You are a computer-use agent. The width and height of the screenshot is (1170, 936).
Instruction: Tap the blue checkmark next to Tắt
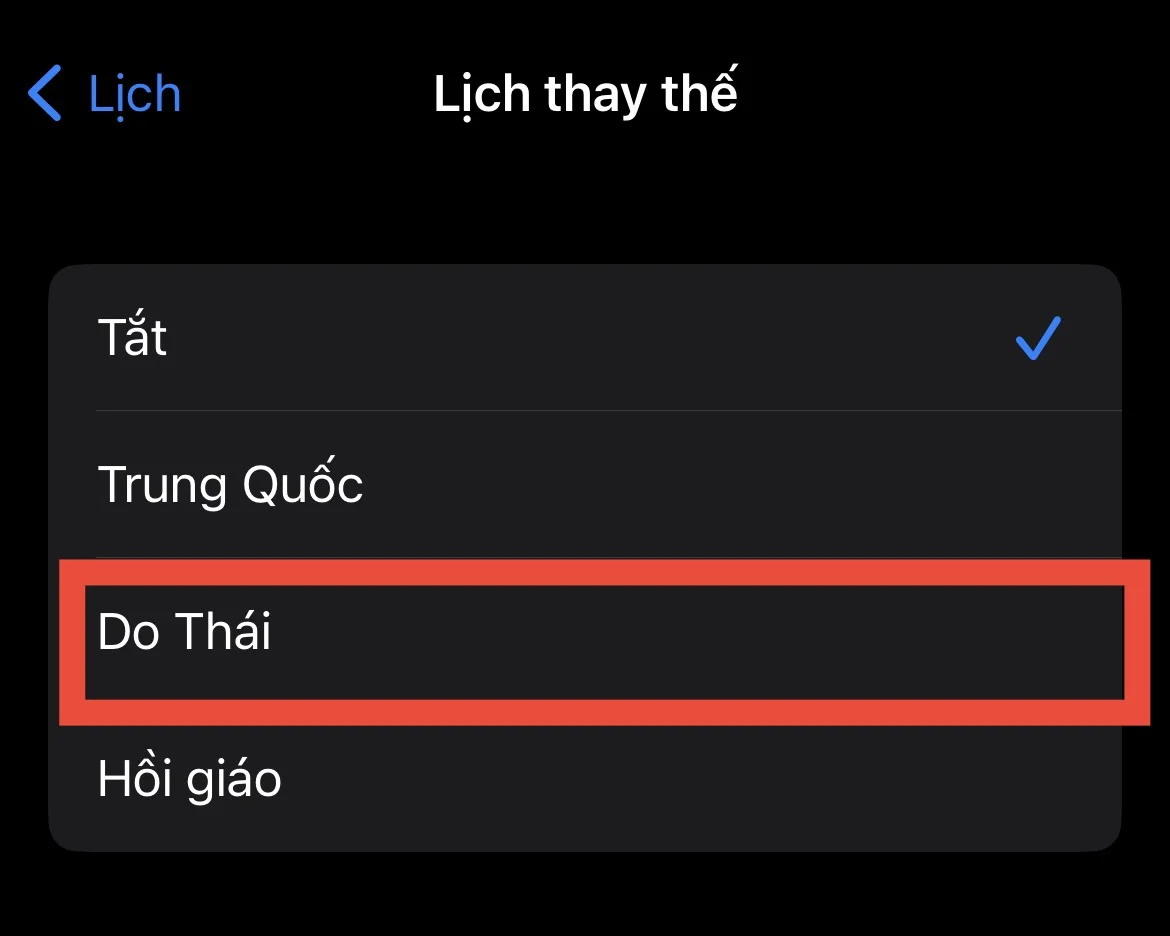tap(1038, 339)
